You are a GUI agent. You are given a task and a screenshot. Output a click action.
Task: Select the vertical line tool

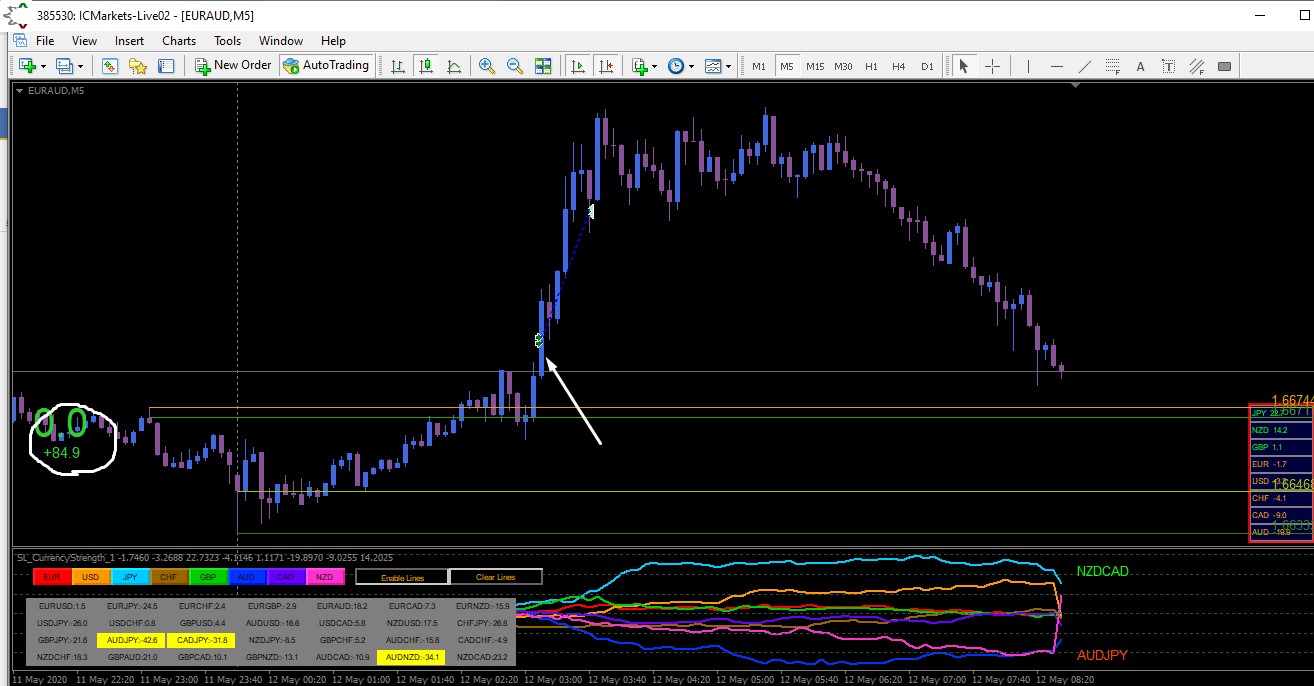(x=1027, y=66)
